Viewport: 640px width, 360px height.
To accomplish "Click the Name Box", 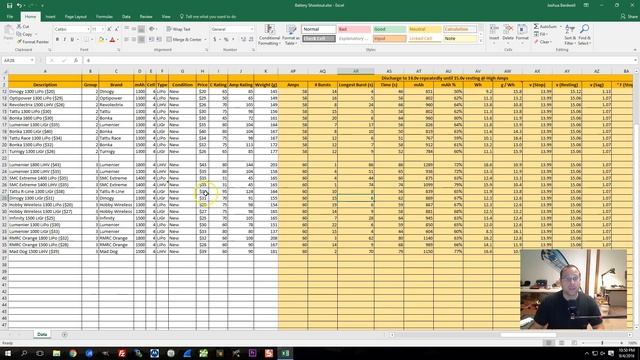I will click(18, 60).
